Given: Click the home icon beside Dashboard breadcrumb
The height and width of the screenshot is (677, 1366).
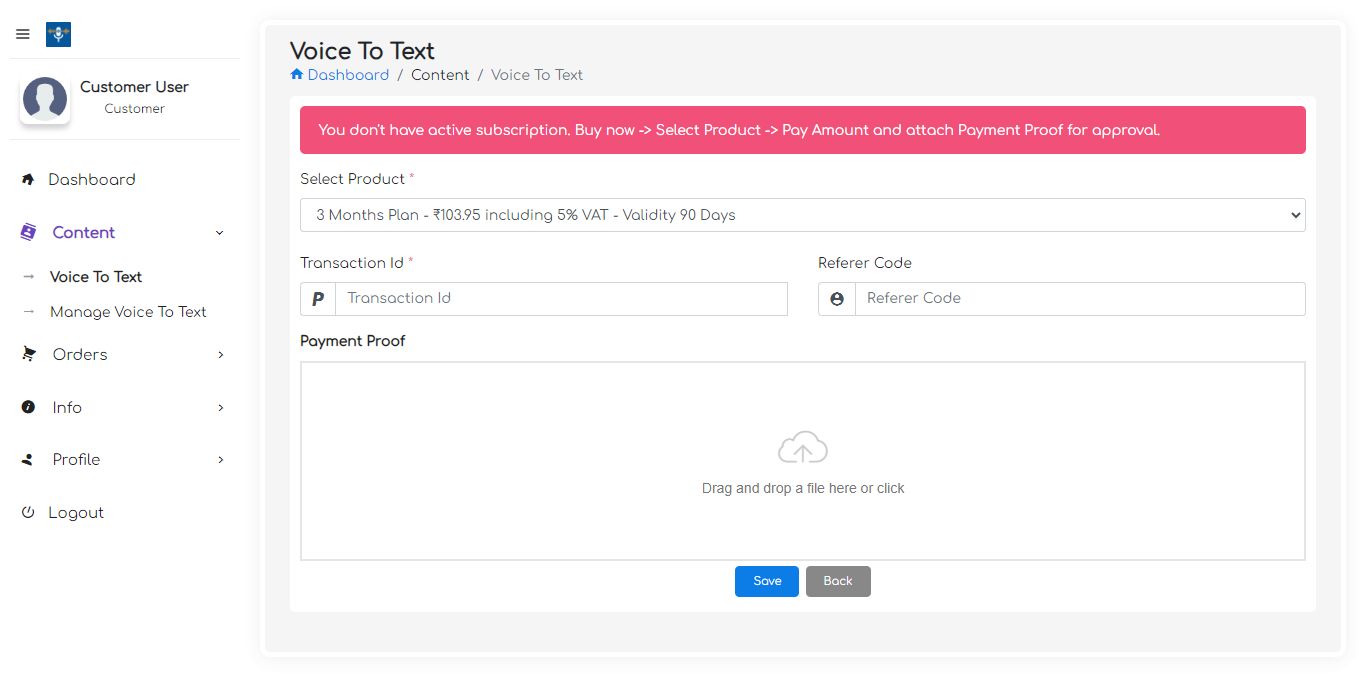Looking at the screenshot, I should [296, 75].
